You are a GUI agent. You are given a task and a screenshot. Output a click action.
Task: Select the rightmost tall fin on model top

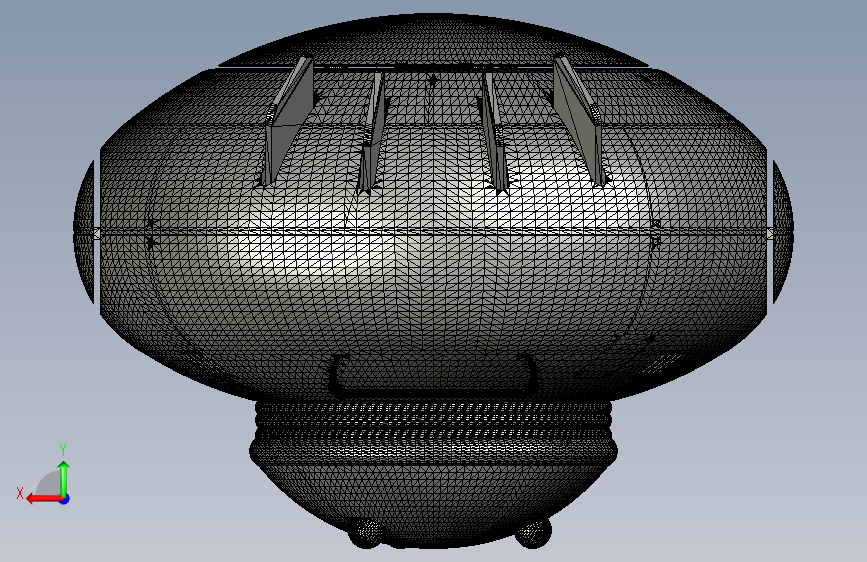(x=581, y=119)
